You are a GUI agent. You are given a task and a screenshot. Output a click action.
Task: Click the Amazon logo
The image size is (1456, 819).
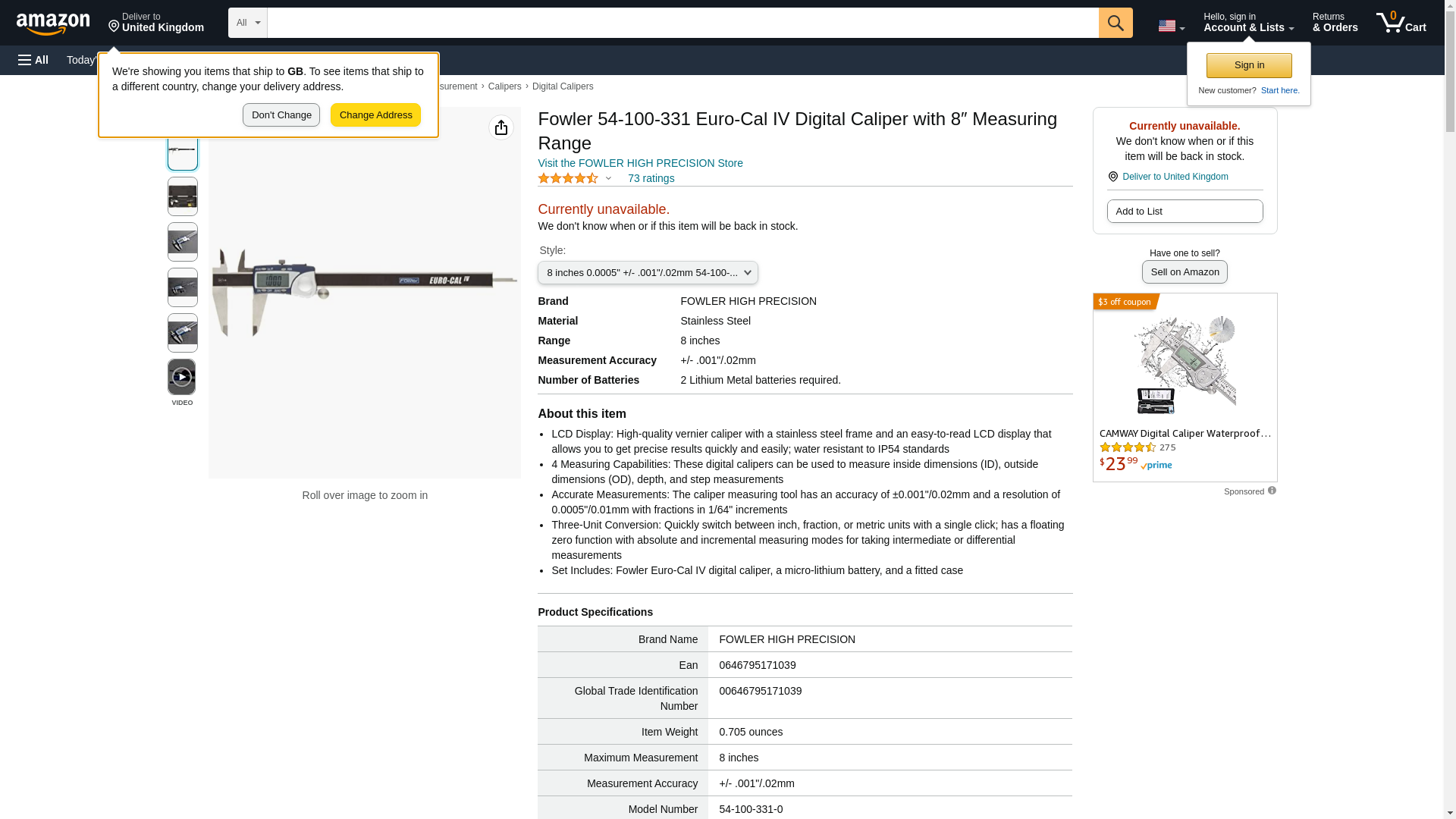tap(53, 24)
